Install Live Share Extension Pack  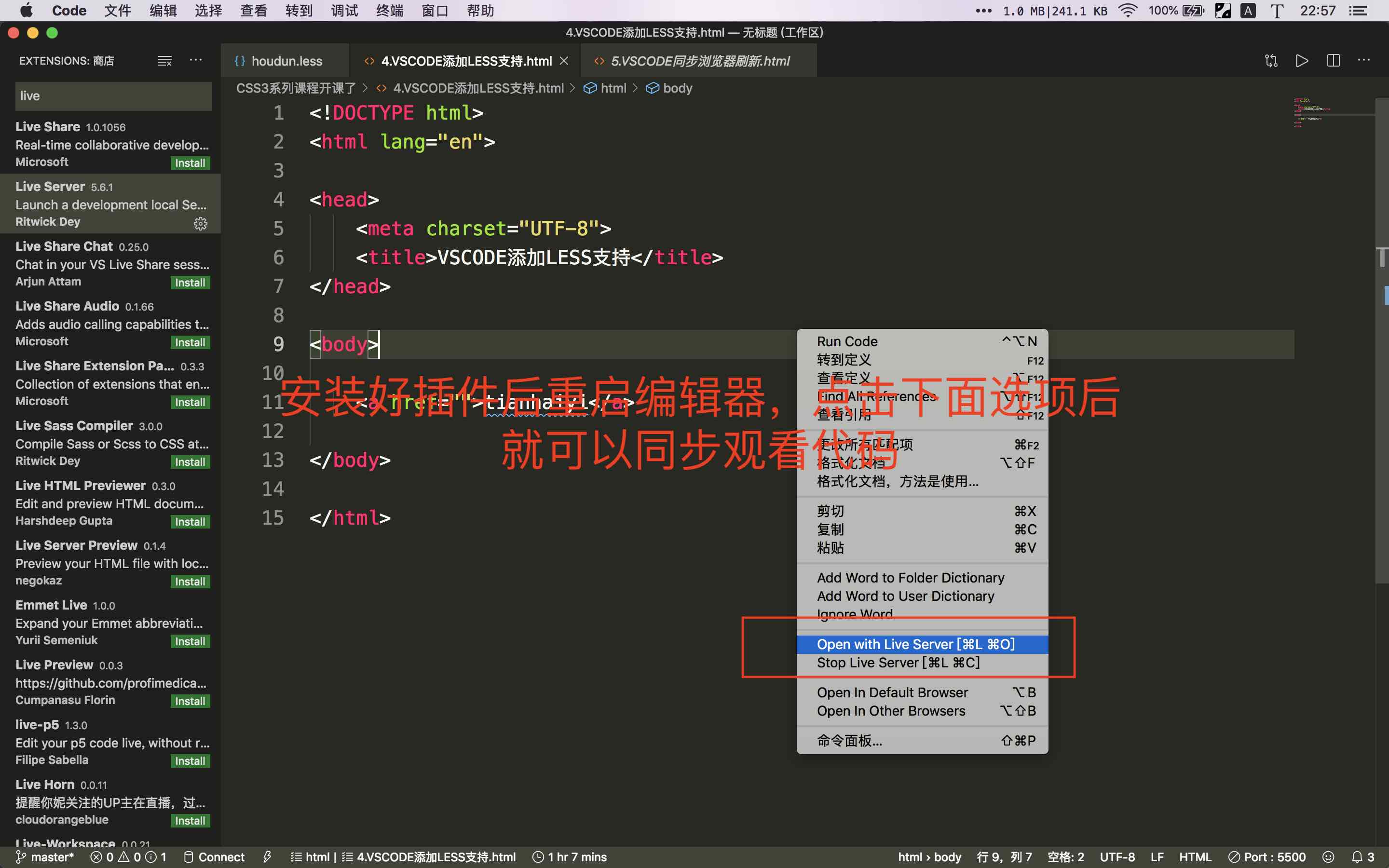click(190, 402)
